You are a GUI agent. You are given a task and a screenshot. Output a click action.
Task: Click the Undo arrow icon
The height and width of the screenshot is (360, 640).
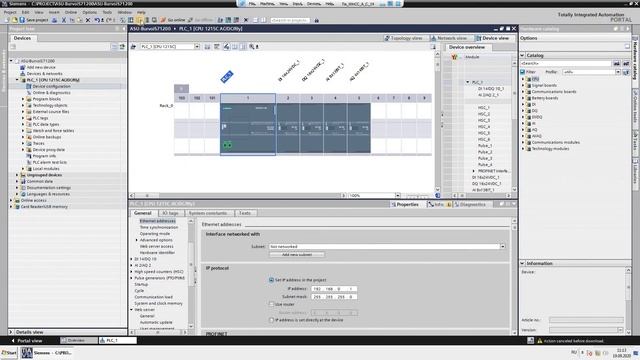(97, 20)
